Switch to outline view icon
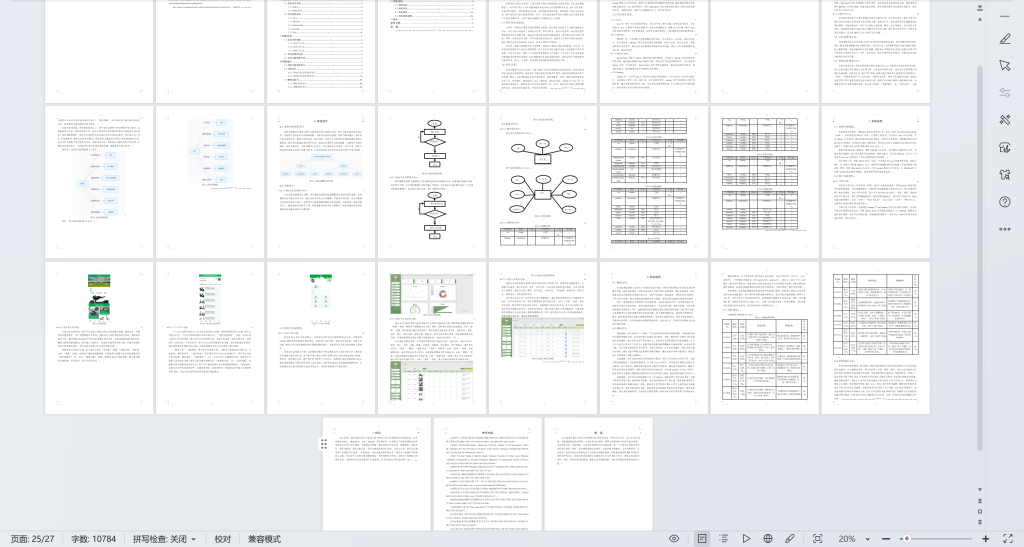Viewport: 1024px width, 547px height. tap(724, 539)
